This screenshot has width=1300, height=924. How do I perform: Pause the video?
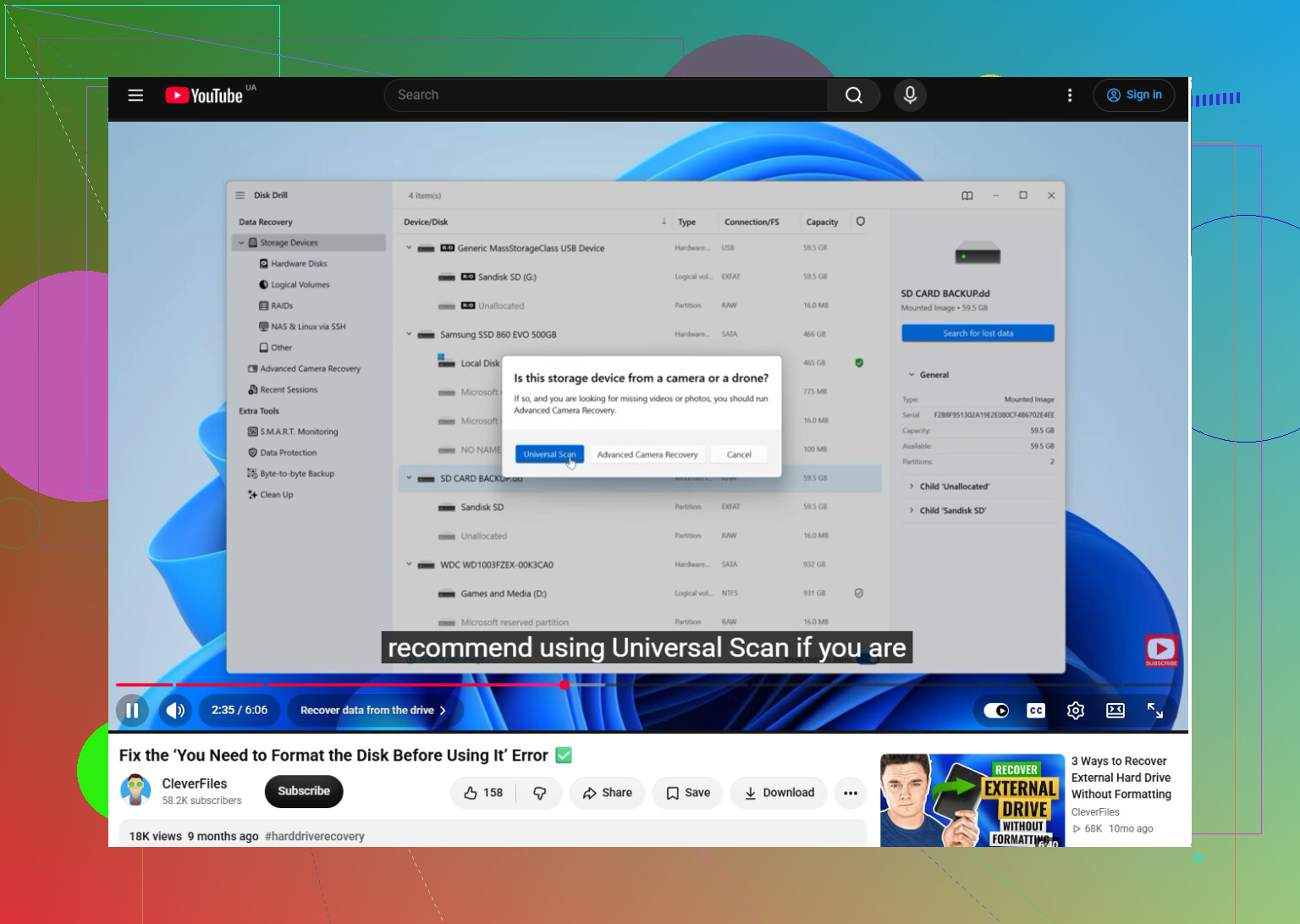(133, 711)
